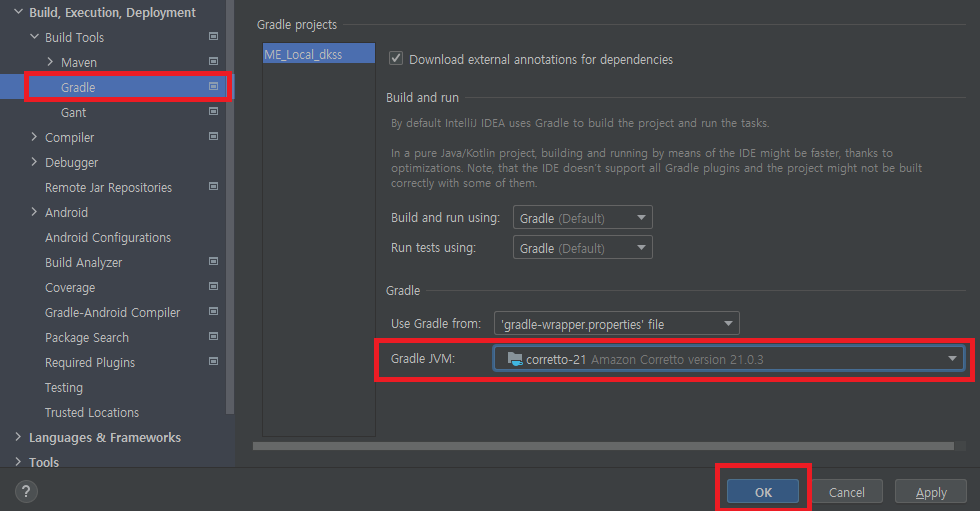Collapse the Build, Execution, Deployment section
Viewport: 980px width, 511px height.
pyautogui.click(x=18, y=12)
